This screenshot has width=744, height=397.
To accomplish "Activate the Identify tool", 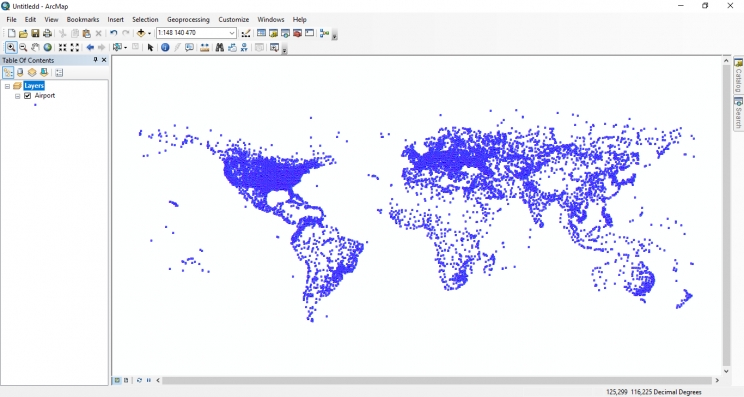I will [165, 47].
